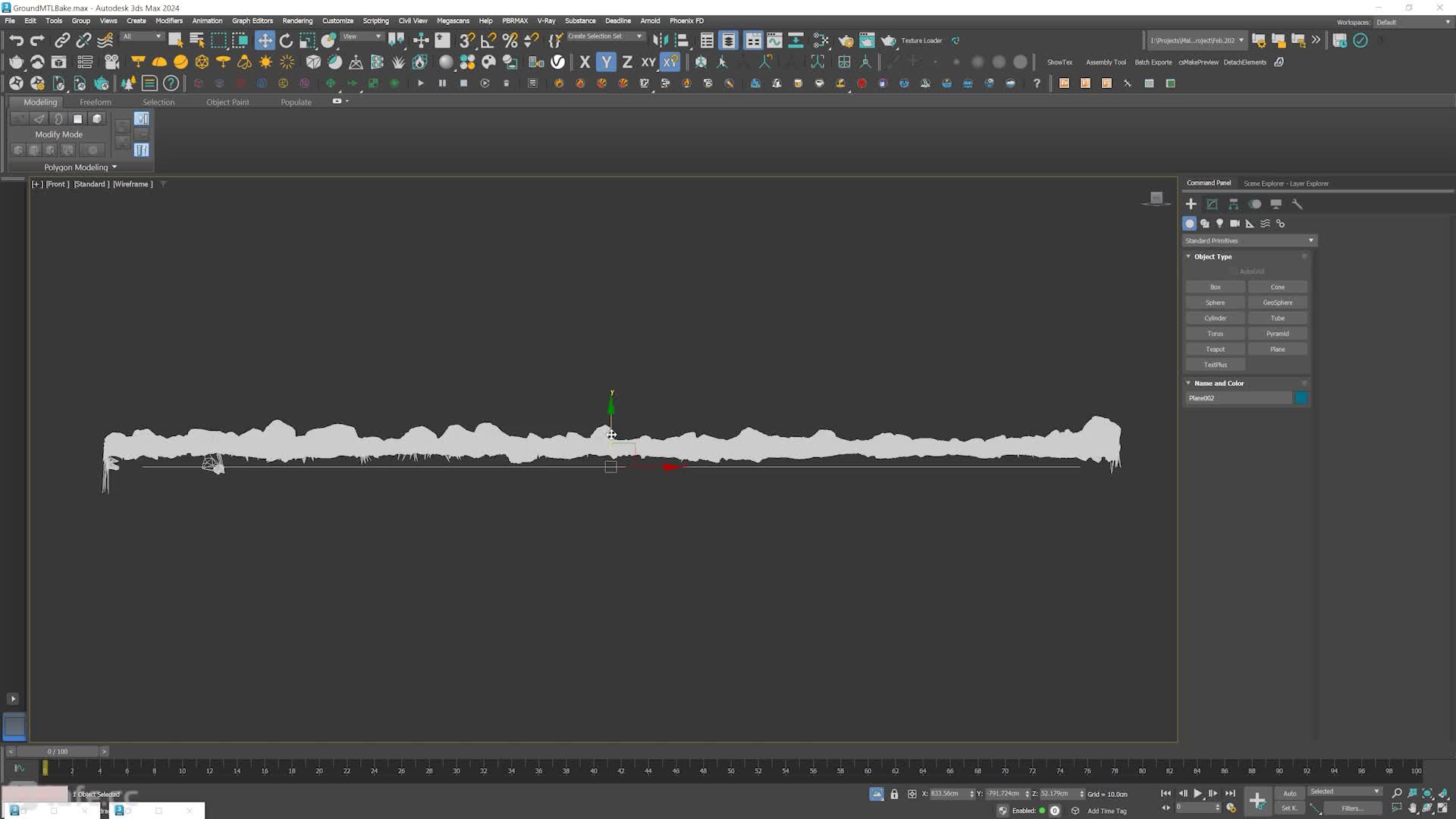Toggle the Angle Snap button
1456x819 pixels.
pos(488,40)
